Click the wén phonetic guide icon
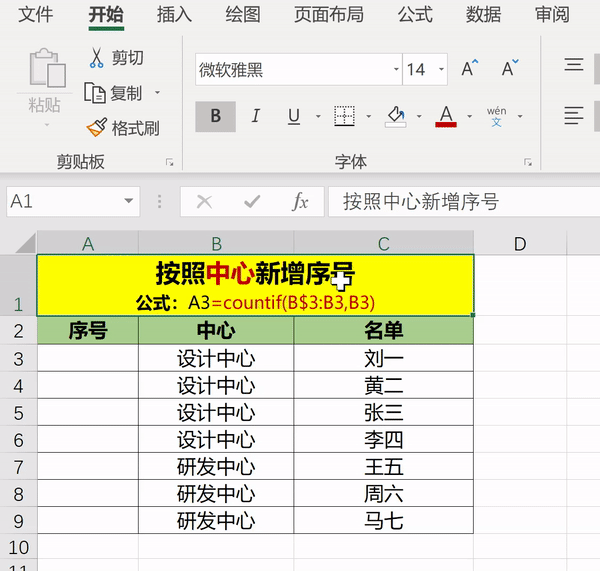This screenshot has width=600, height=571. [496, 116]
